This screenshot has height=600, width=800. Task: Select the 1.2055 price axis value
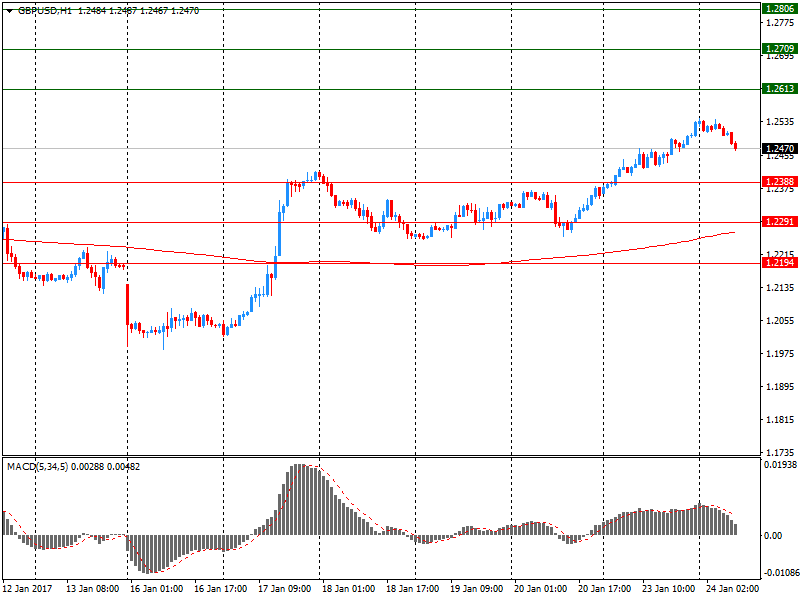781,321
